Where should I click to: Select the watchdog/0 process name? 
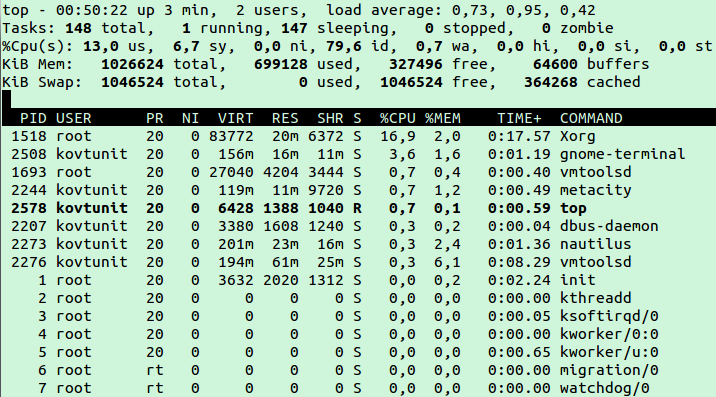[x=604, y=388]
